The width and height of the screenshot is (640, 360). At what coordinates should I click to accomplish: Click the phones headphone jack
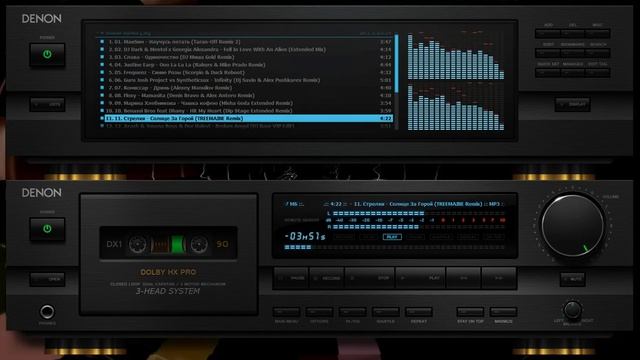[x=47, y=312]
